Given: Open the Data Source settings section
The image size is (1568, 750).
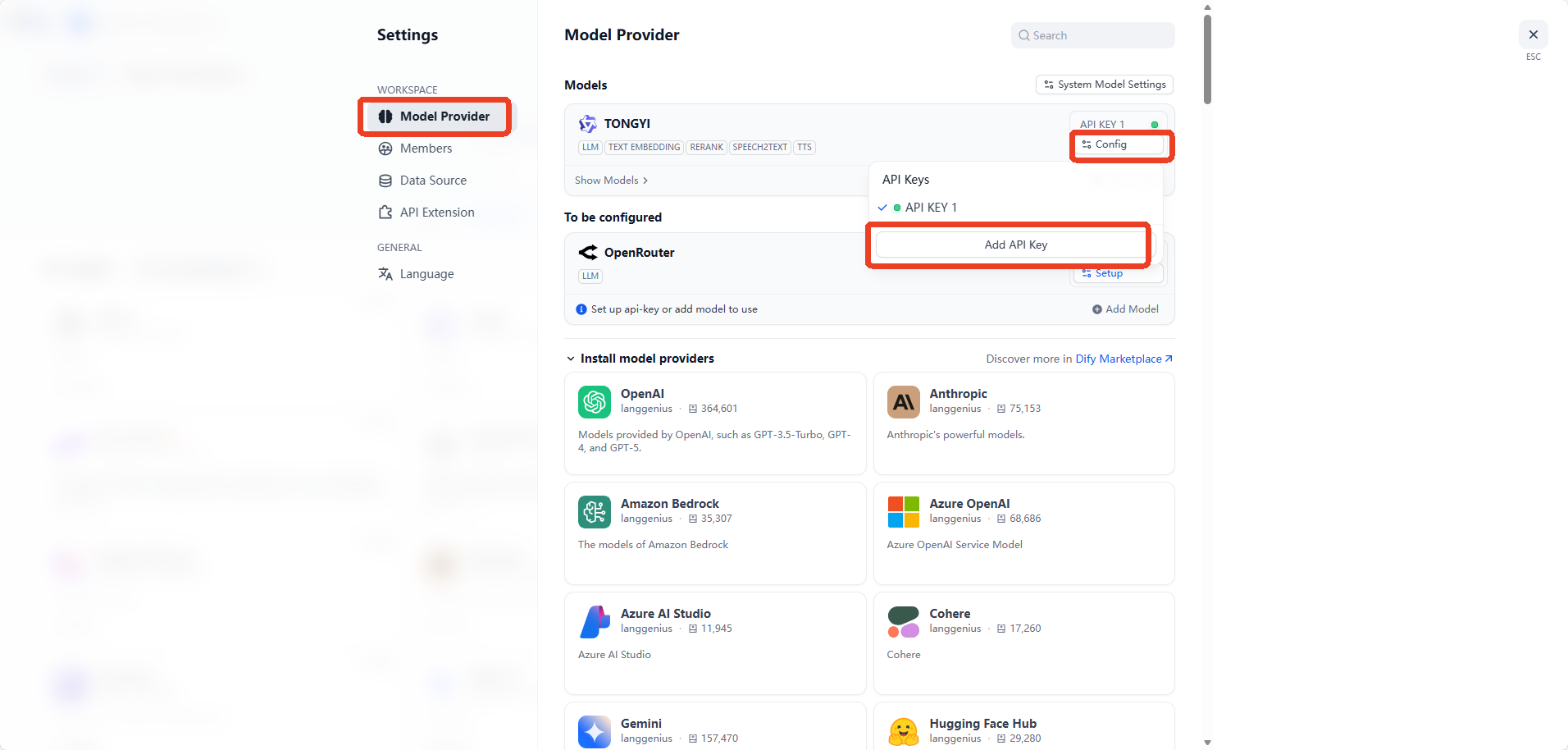Looking at the screenshot, I should 433,181.
